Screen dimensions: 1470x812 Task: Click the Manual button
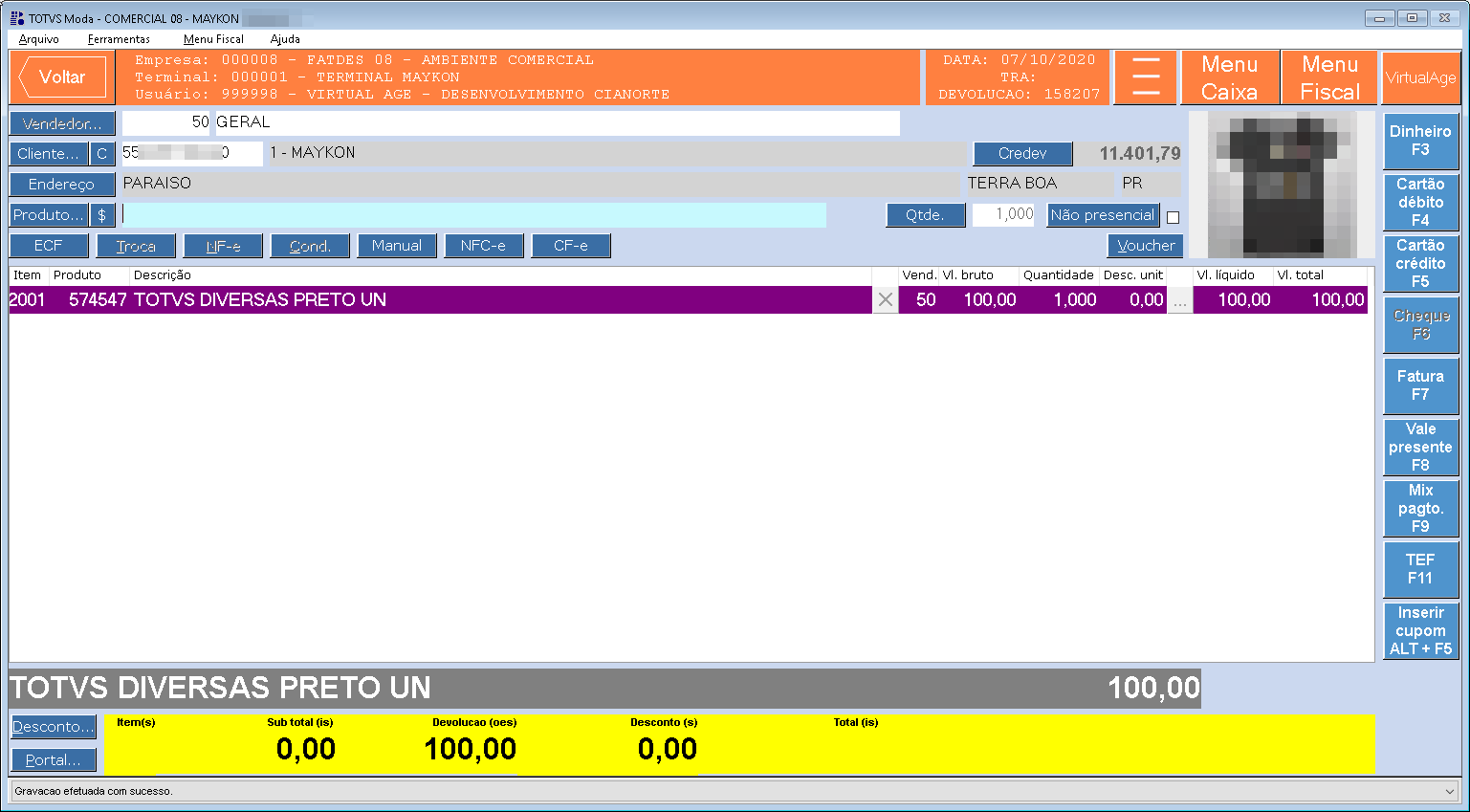[397, 246]
